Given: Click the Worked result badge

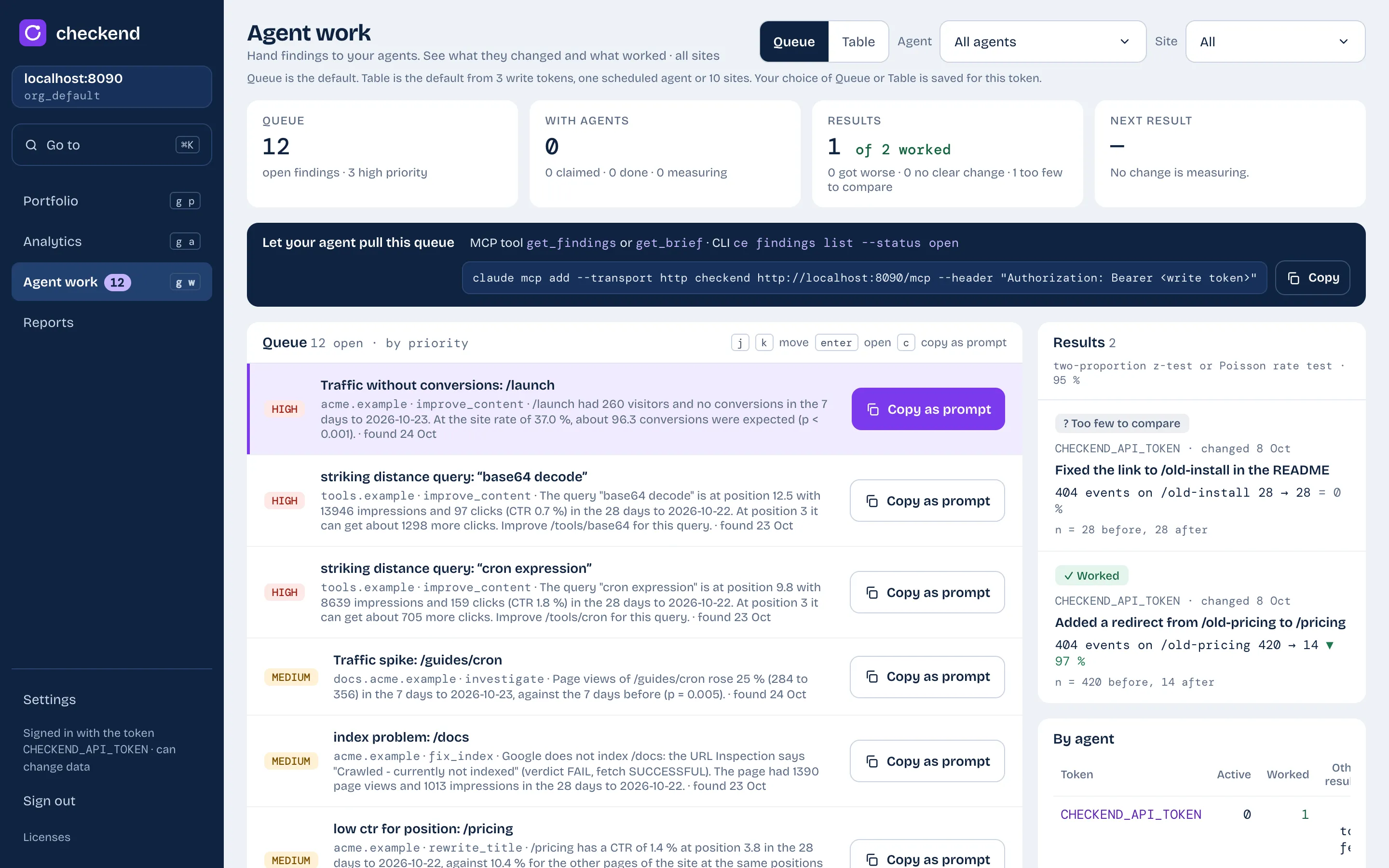Looking at the screenshot, I should (x=1091, y=575).
